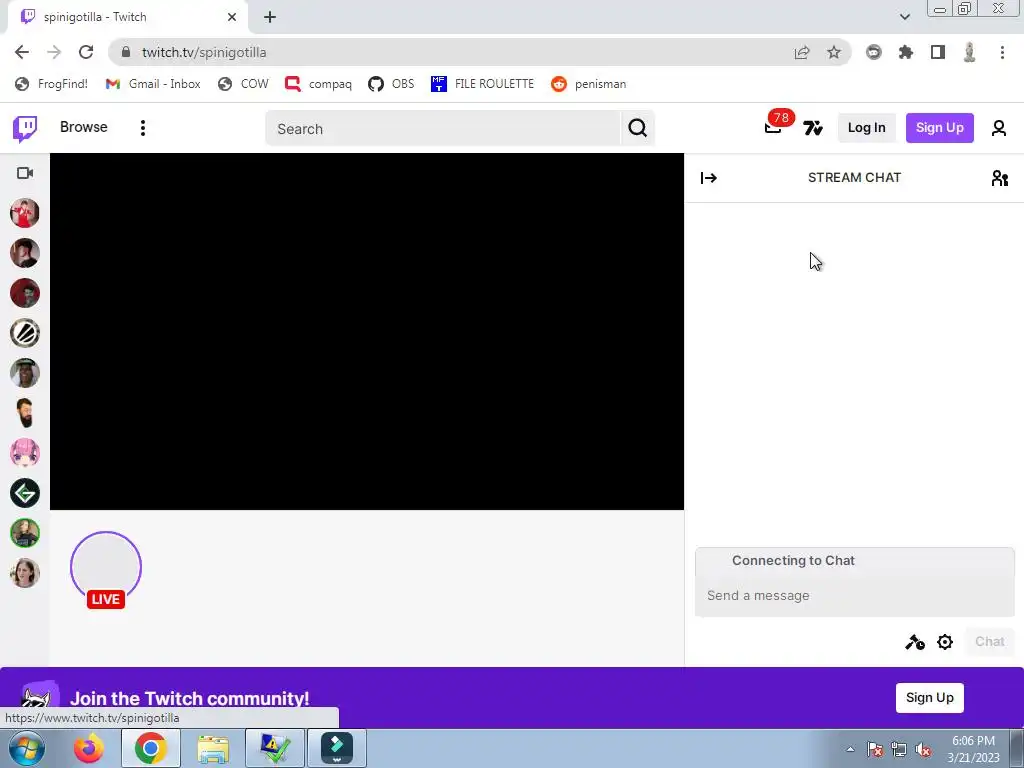This screenshot has width=1024, height=768.
Task: Click the Windows Start button
Action: point(26,748)
